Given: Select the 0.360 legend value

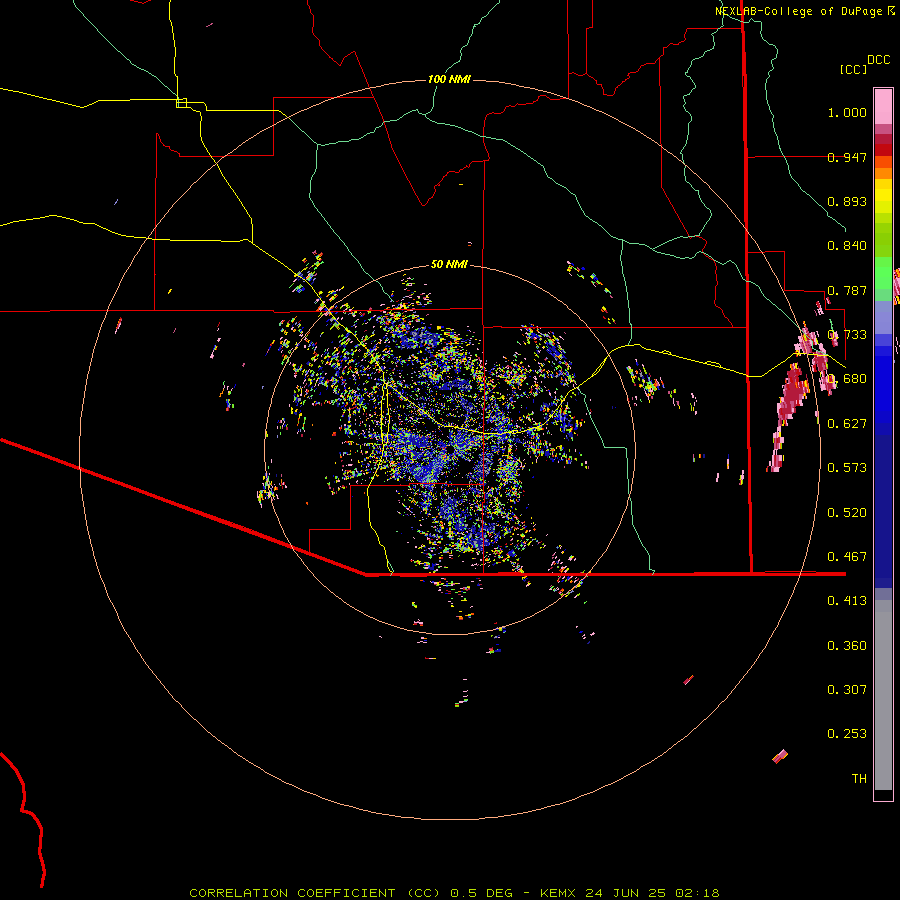Looking at the screenshot, I should 847,646.
